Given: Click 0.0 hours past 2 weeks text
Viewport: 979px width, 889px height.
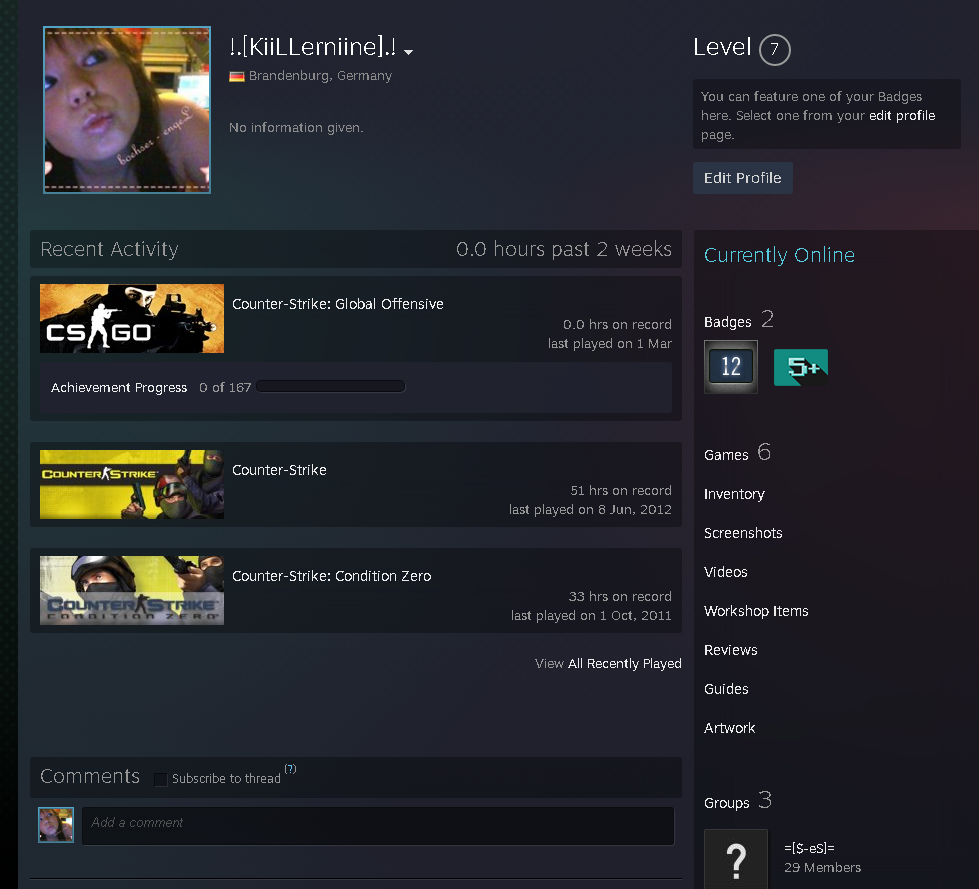Looking at the screenshot, I should tap(564, 249).
